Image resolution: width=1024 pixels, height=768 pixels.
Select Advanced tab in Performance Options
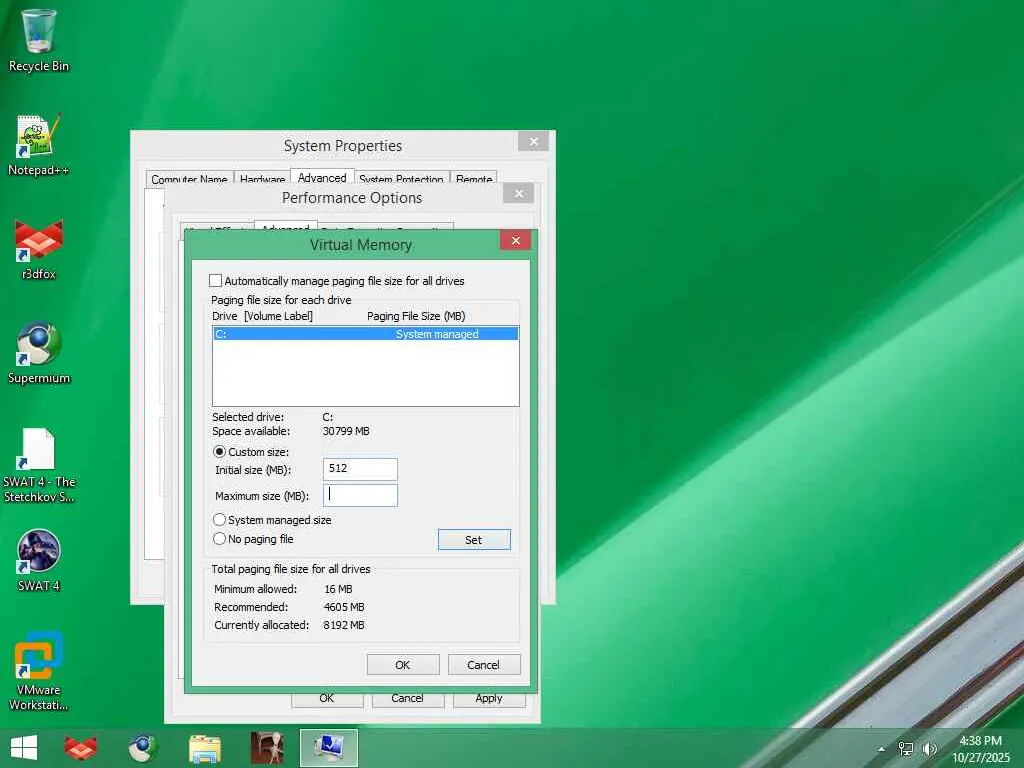click(x=285, y=227)
